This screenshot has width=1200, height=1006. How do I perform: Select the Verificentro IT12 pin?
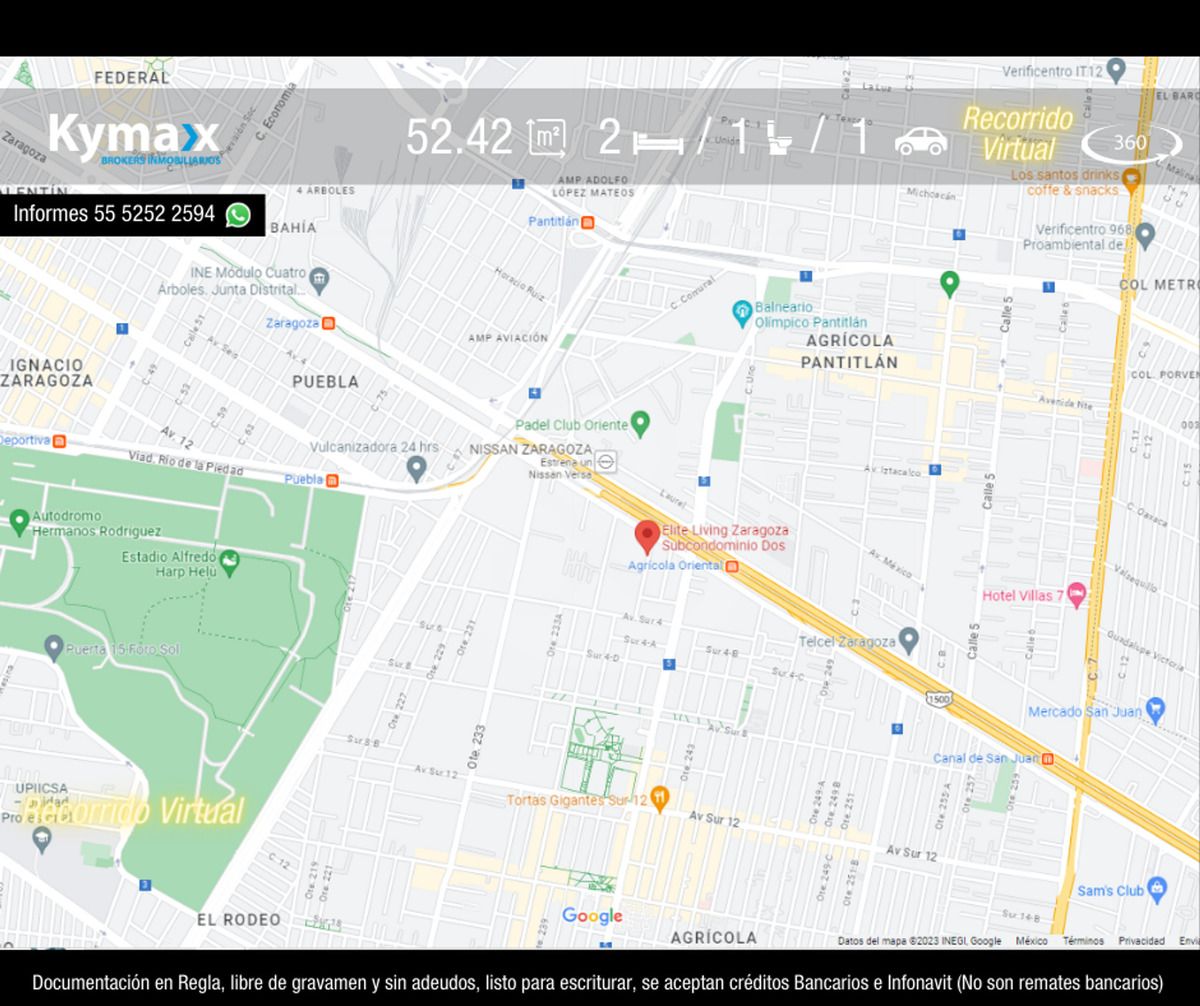pyautogui.click(x=1117, y=71)
